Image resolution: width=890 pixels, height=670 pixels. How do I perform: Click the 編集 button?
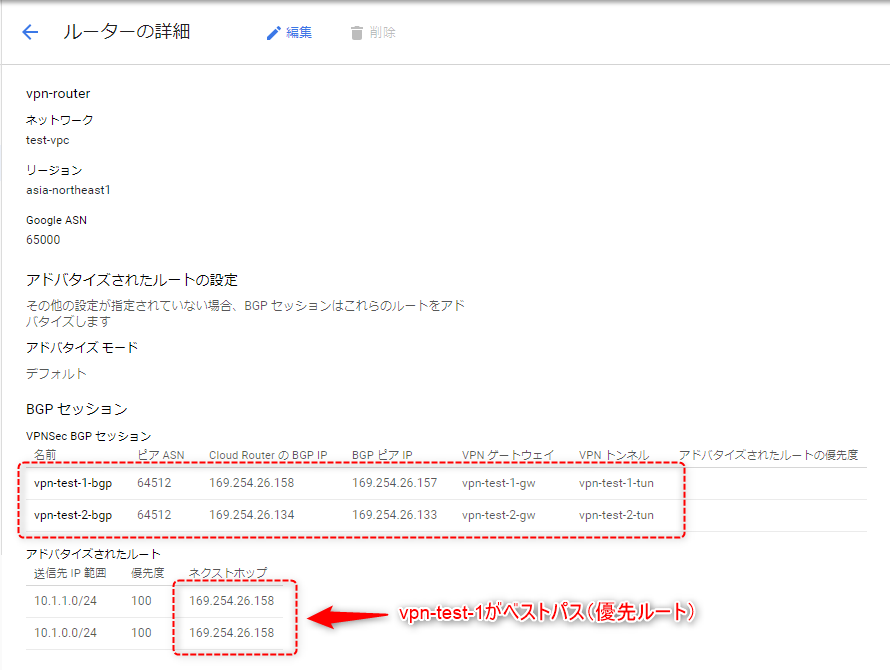[x=297, y=32]
